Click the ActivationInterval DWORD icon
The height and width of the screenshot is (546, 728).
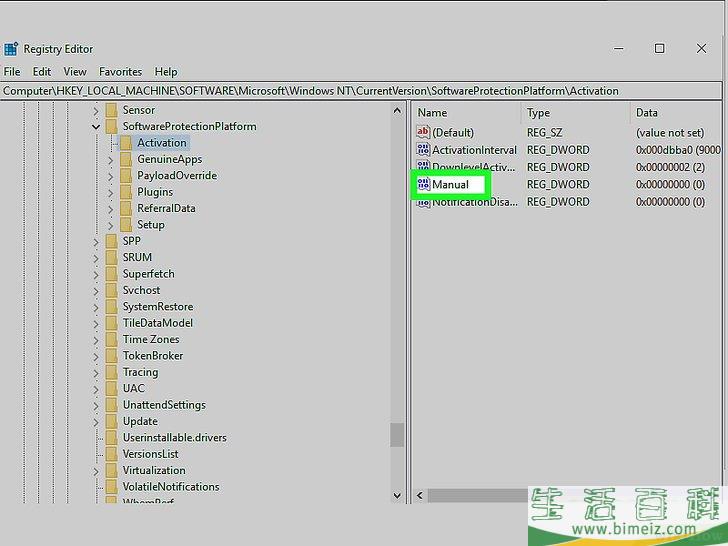coord(423,150)
